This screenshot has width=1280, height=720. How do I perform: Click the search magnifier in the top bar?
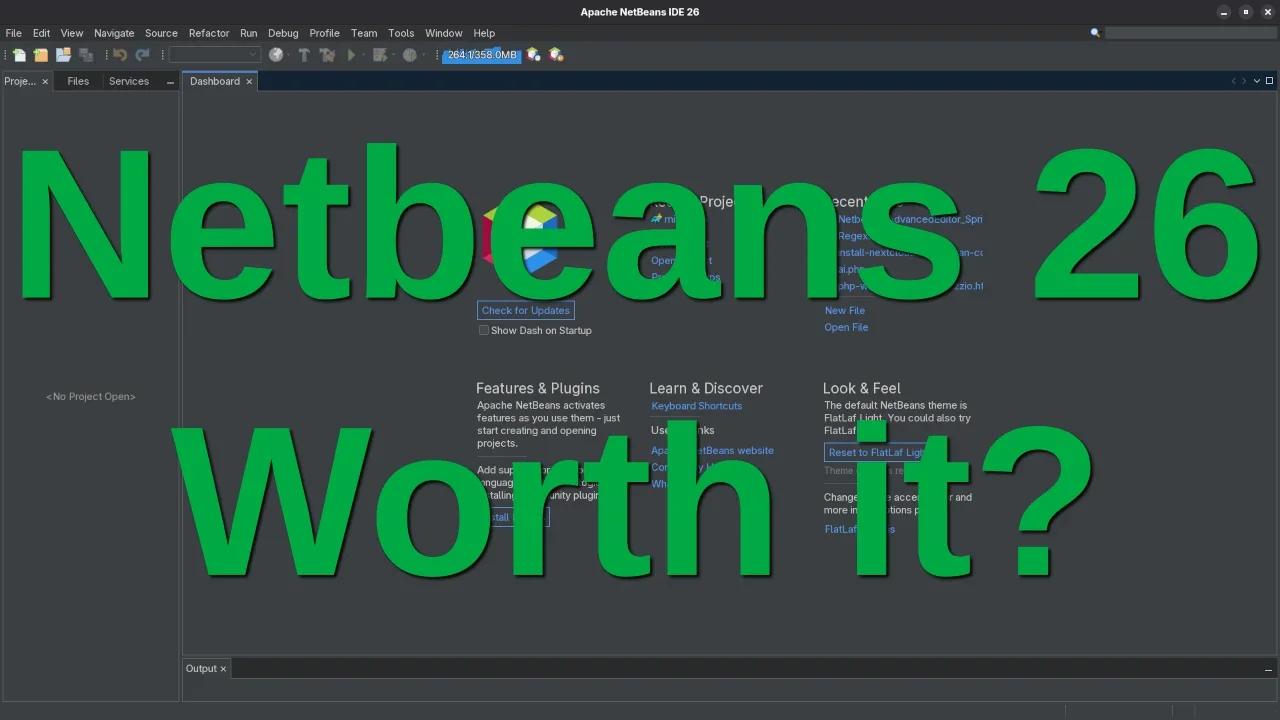[1096, 32]
